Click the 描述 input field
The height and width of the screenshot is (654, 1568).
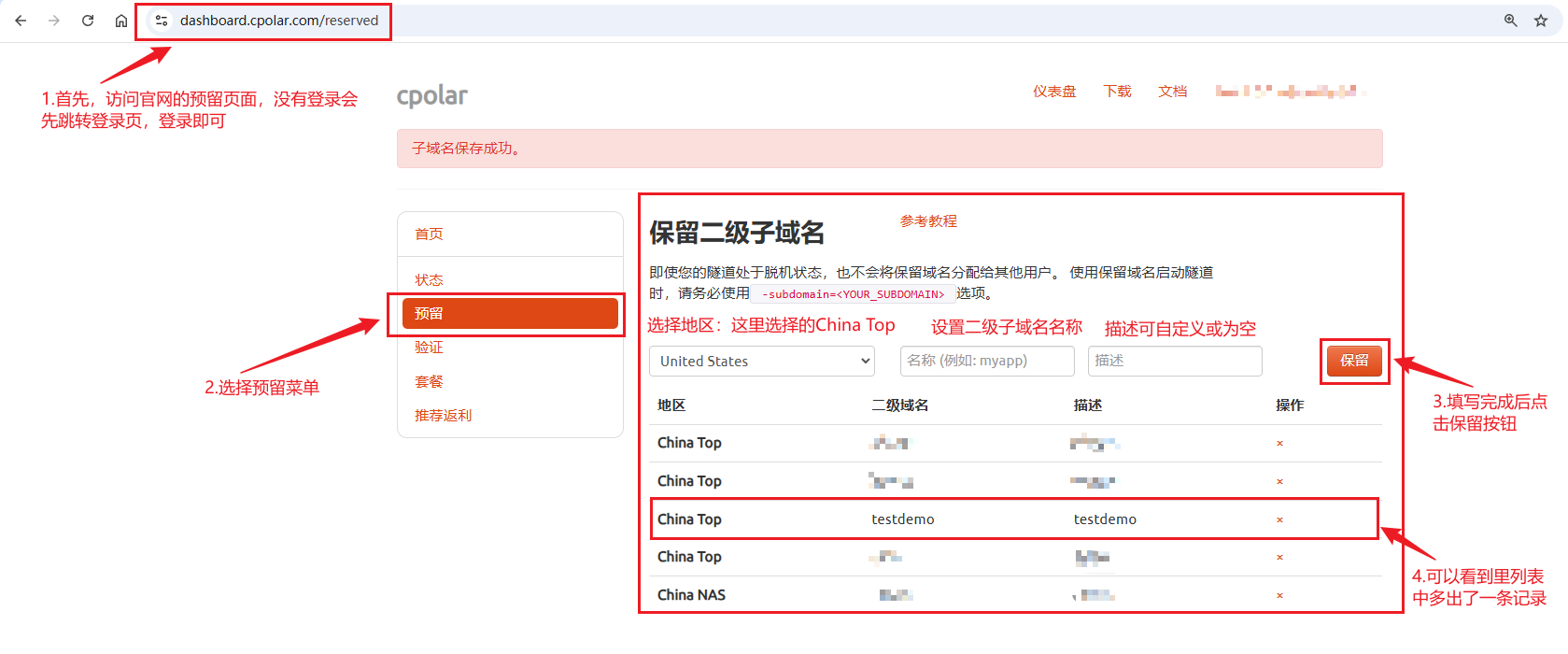click(1175, 361)
